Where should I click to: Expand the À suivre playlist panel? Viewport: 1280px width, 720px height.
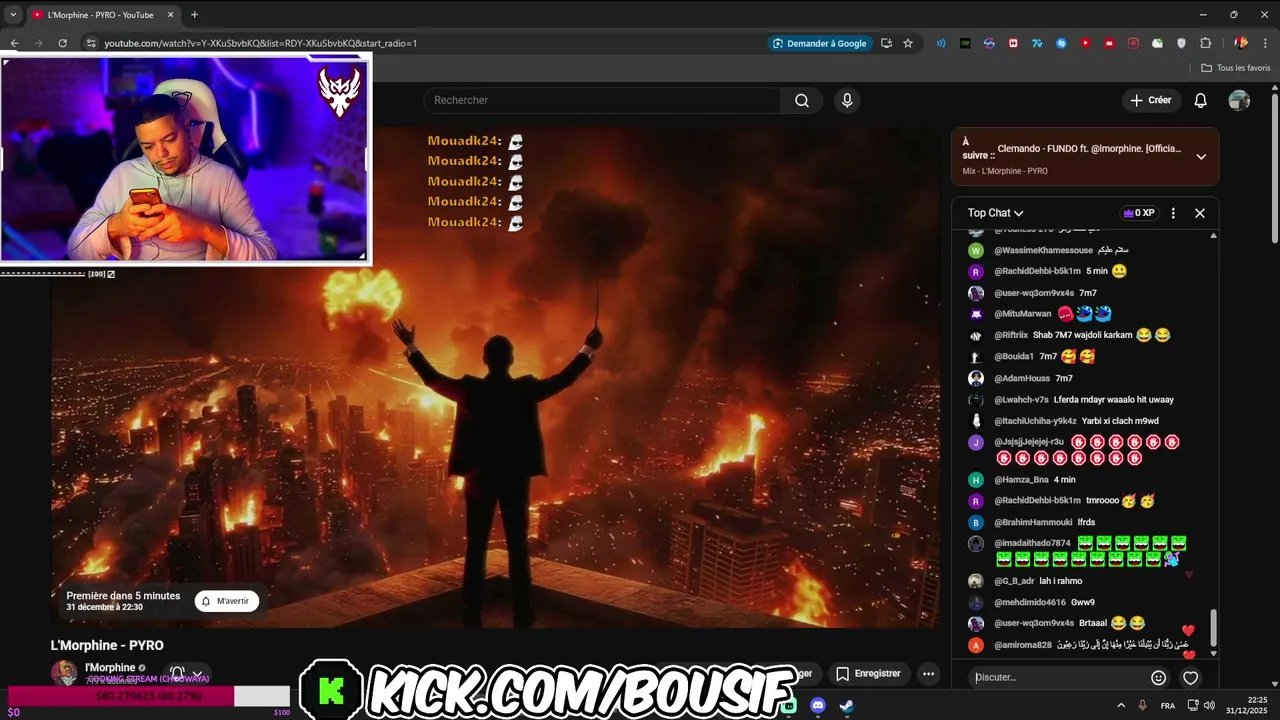tap(1201, 156)
